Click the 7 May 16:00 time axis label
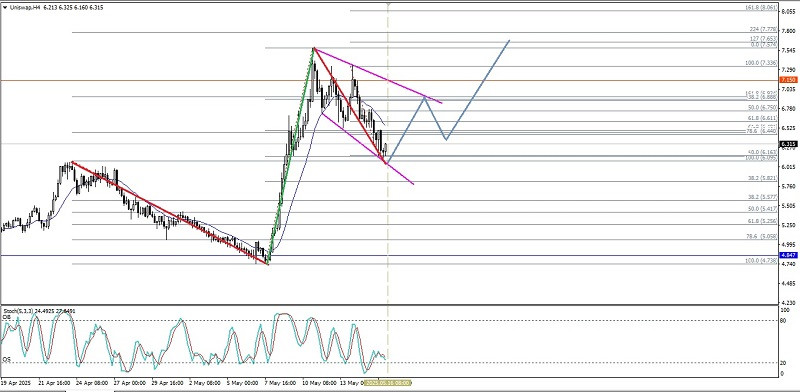 tap(280, 382)
